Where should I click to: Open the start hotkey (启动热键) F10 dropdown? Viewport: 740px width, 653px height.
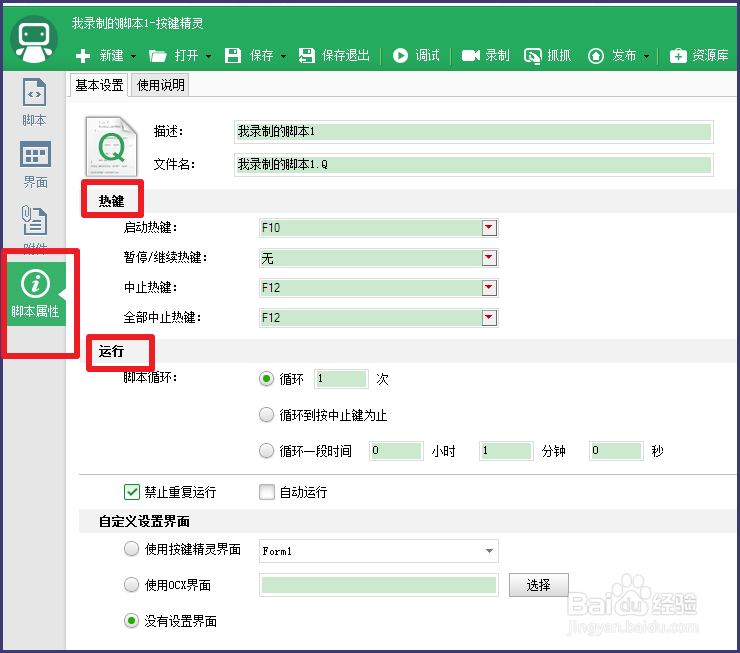click(x=489, y=228)
